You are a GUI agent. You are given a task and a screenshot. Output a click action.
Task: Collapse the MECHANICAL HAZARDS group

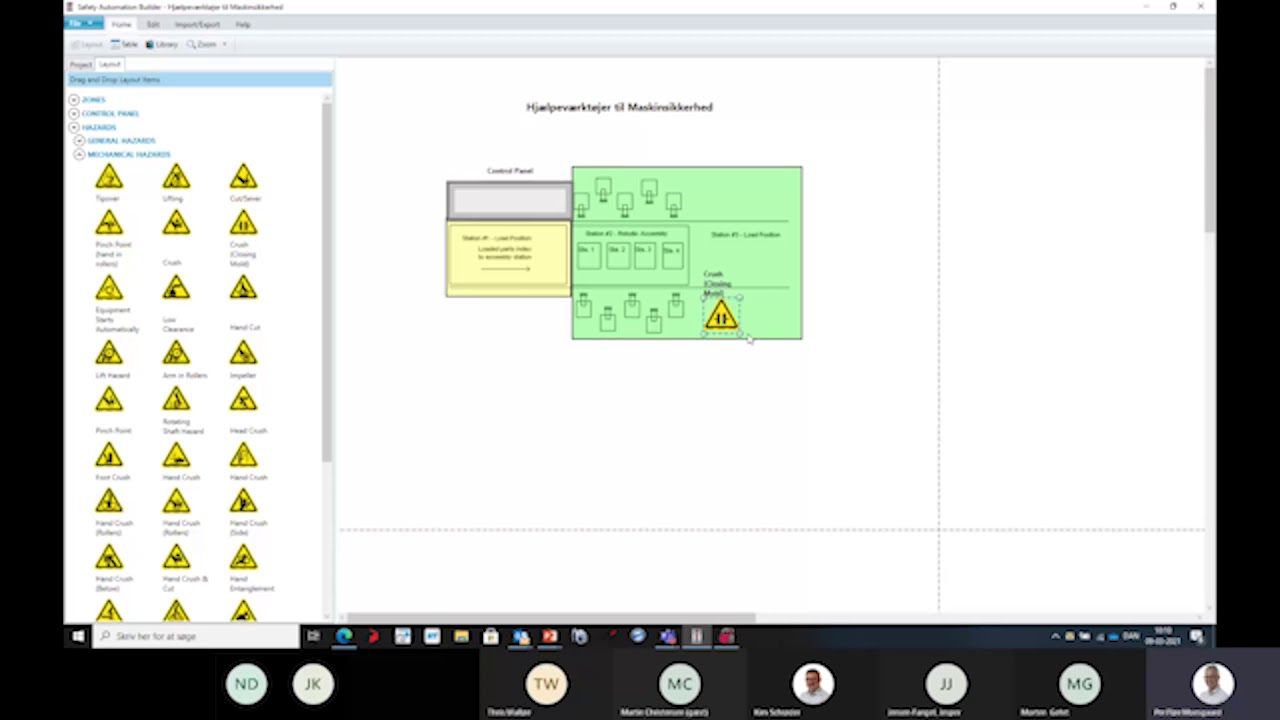tap(80, 155)
